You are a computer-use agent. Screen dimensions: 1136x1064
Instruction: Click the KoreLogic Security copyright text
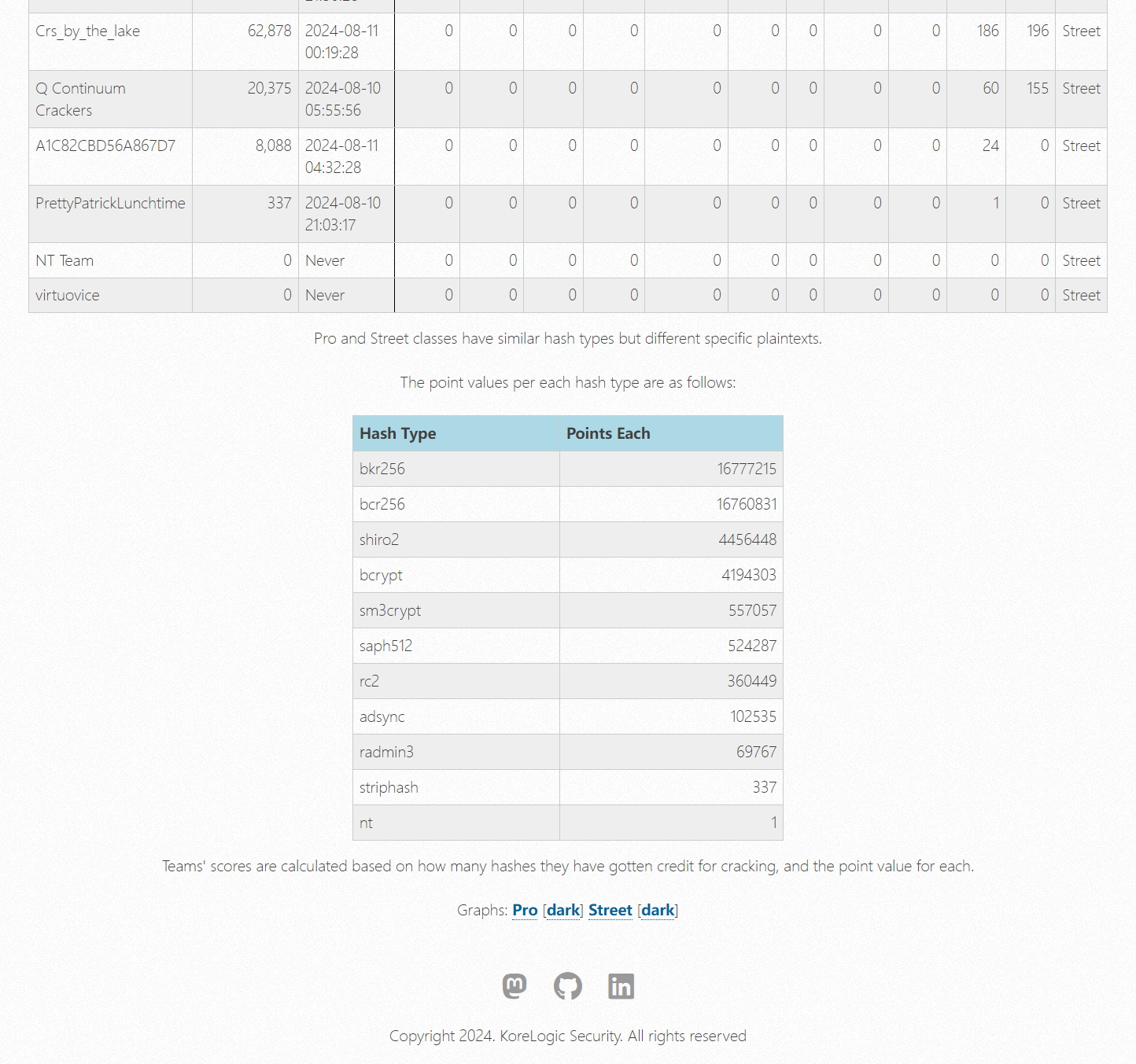[x=567, y=1036]
